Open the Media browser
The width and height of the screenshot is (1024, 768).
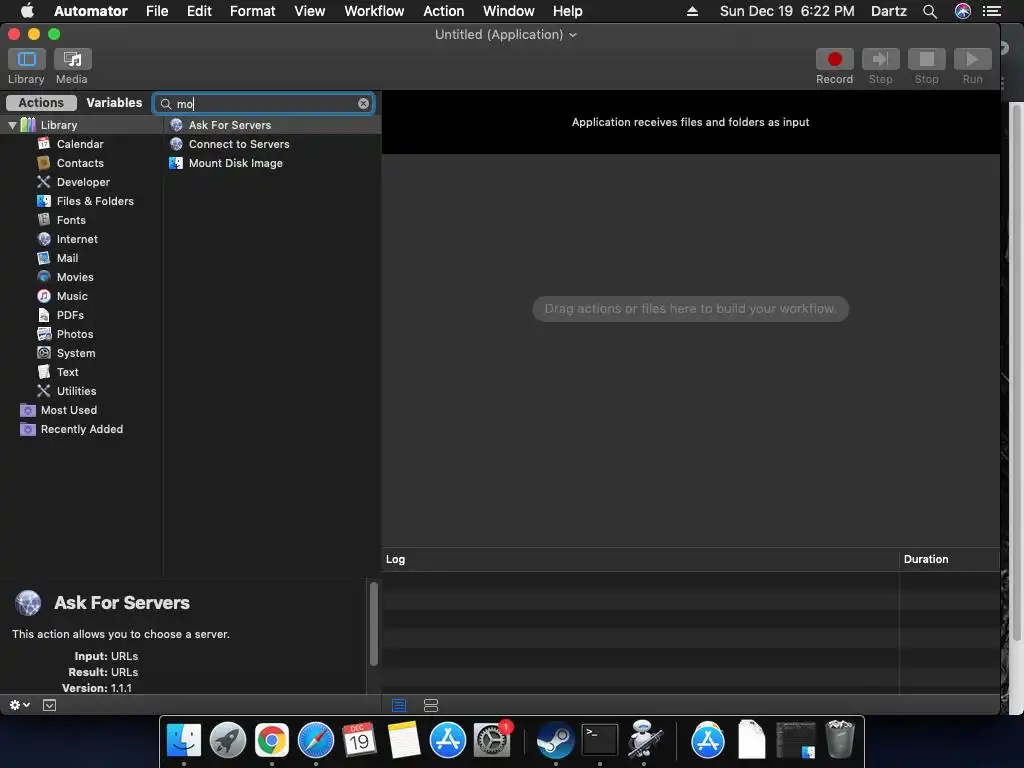72,59
